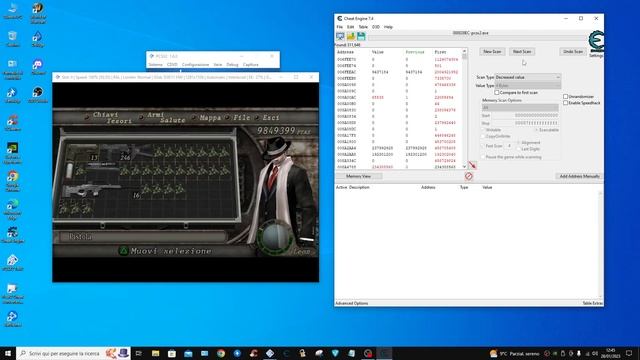Select the result row with value 9437184
Viewport: 640px width, 360px height.
click(x=398, y=72)
